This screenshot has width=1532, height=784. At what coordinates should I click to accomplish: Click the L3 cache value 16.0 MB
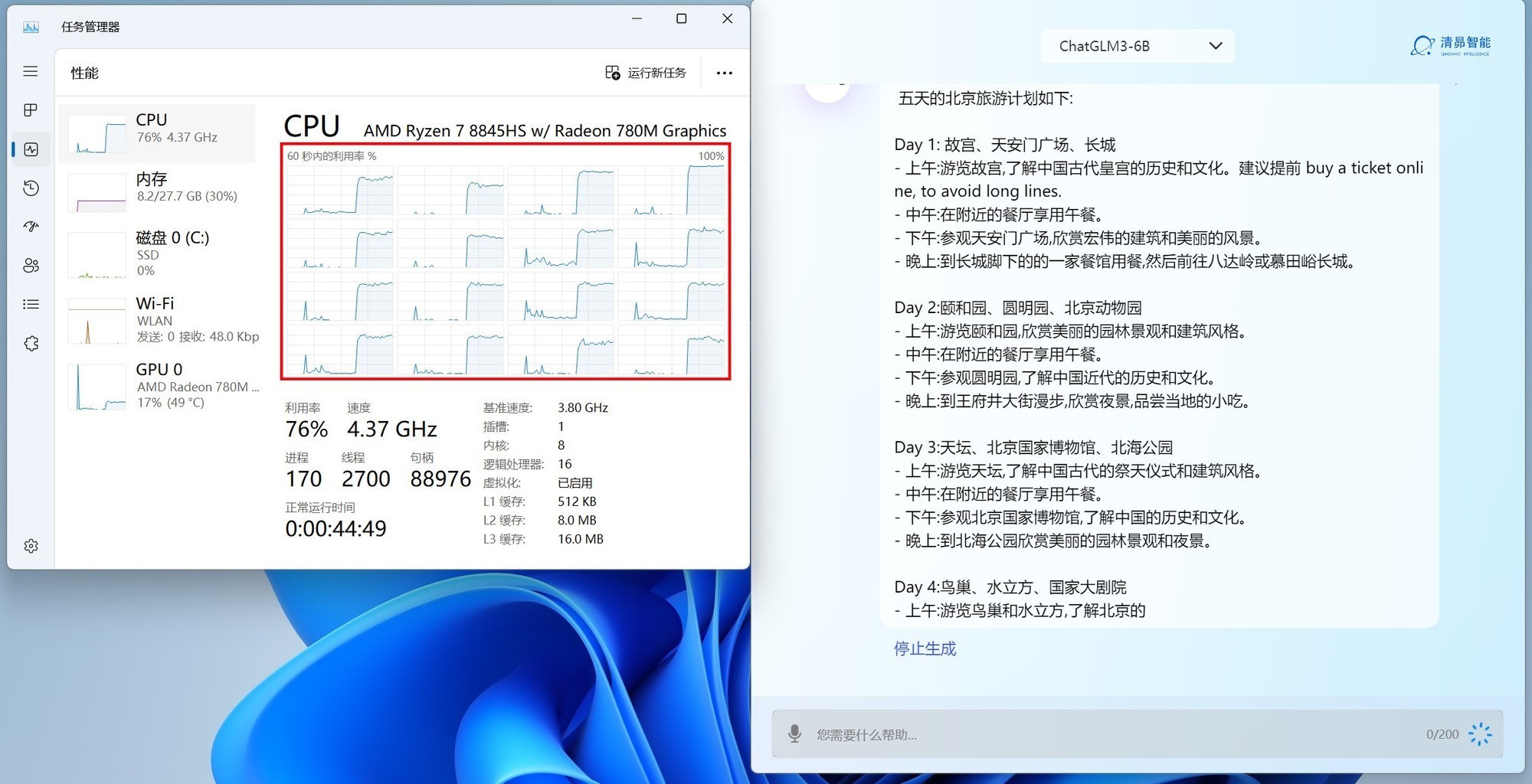(581, 539)
